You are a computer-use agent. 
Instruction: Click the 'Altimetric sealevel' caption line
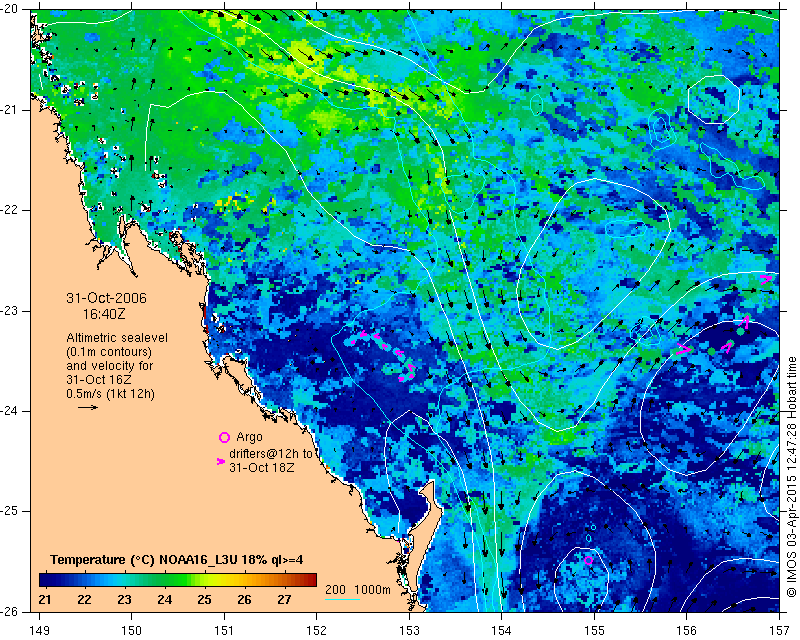(117, 338)
